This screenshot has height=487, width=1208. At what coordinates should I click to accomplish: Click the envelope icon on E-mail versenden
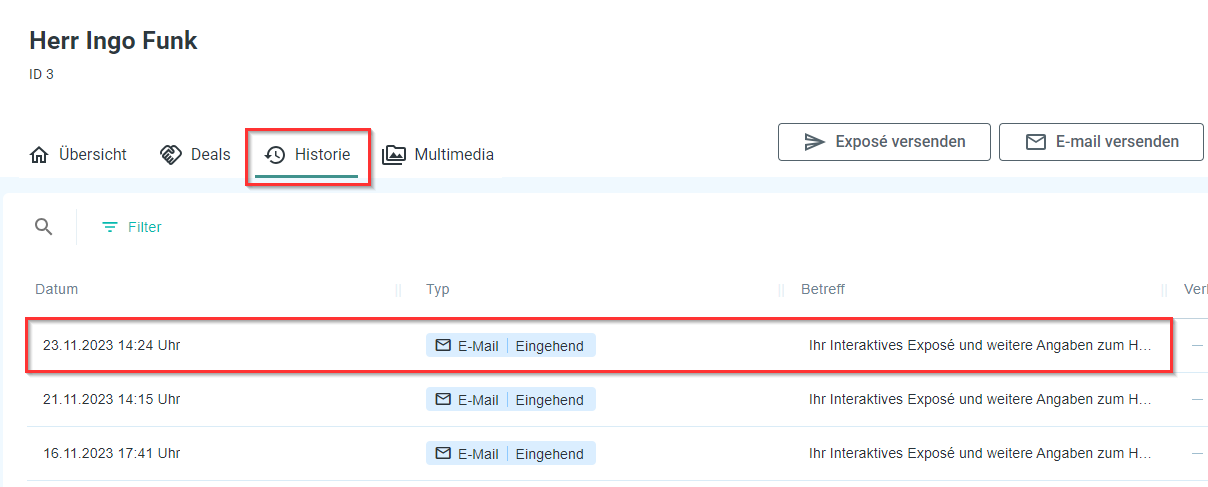(1036, 142)
